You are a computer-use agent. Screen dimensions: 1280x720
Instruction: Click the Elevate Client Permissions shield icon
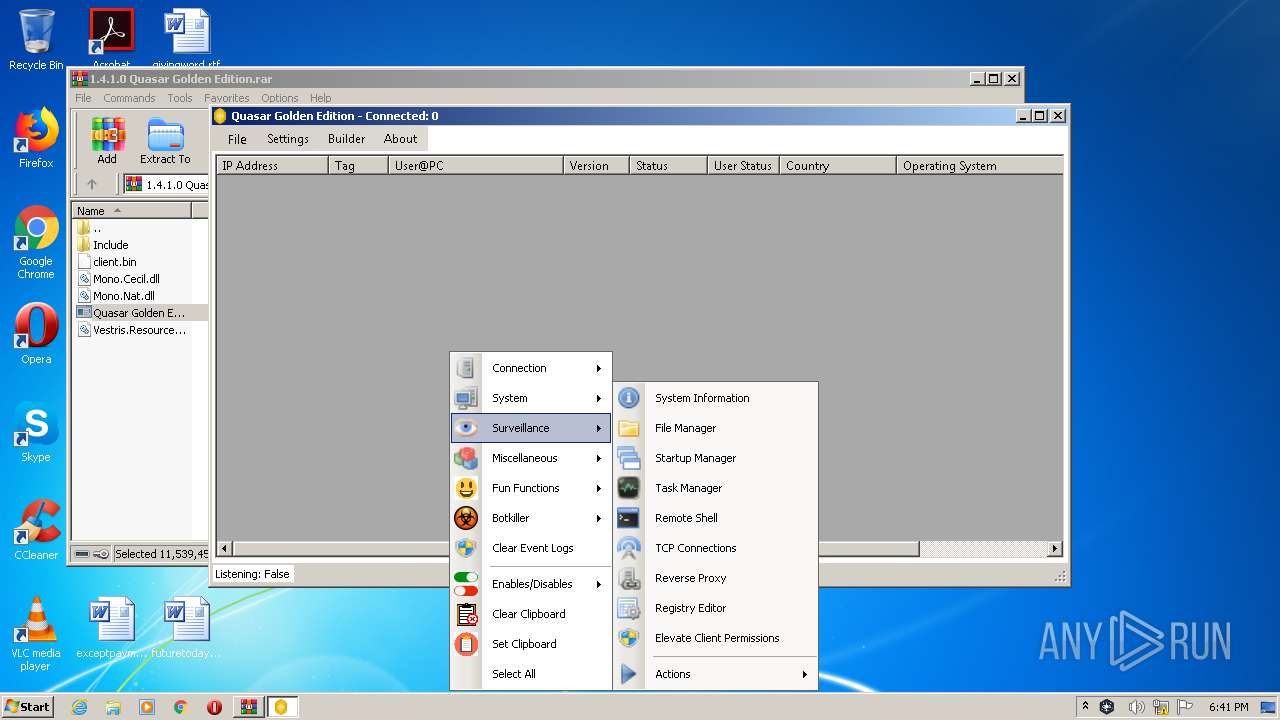(629, 638)
